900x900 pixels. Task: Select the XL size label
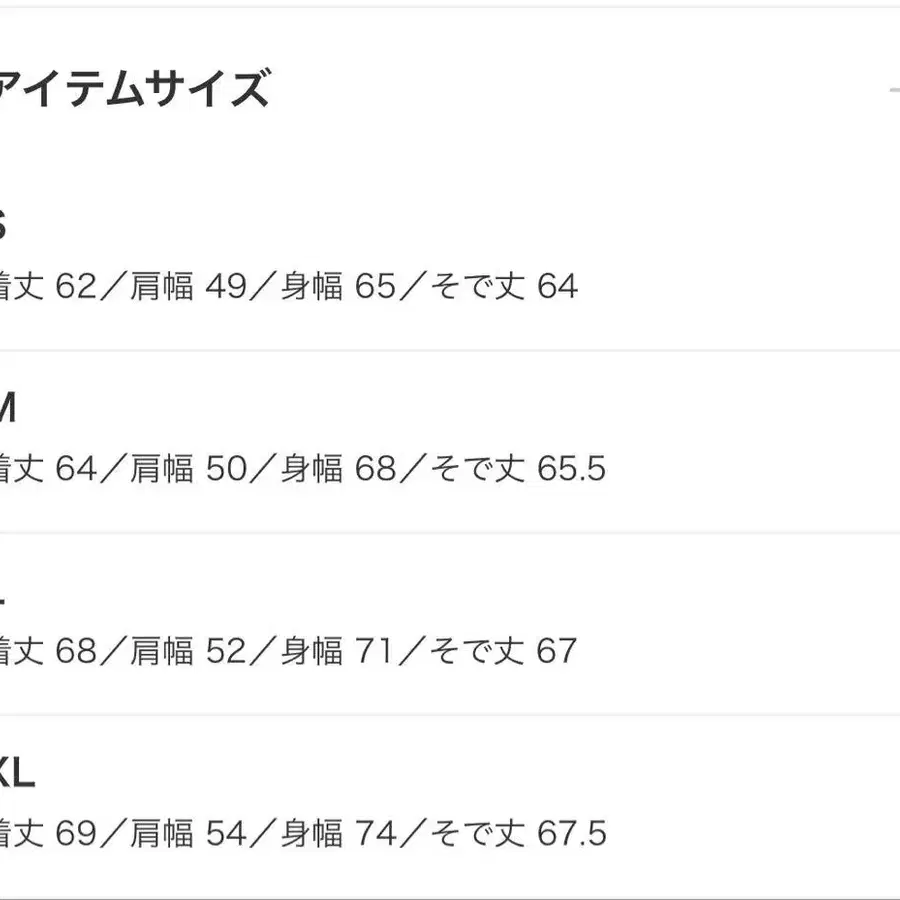[17, 773]
